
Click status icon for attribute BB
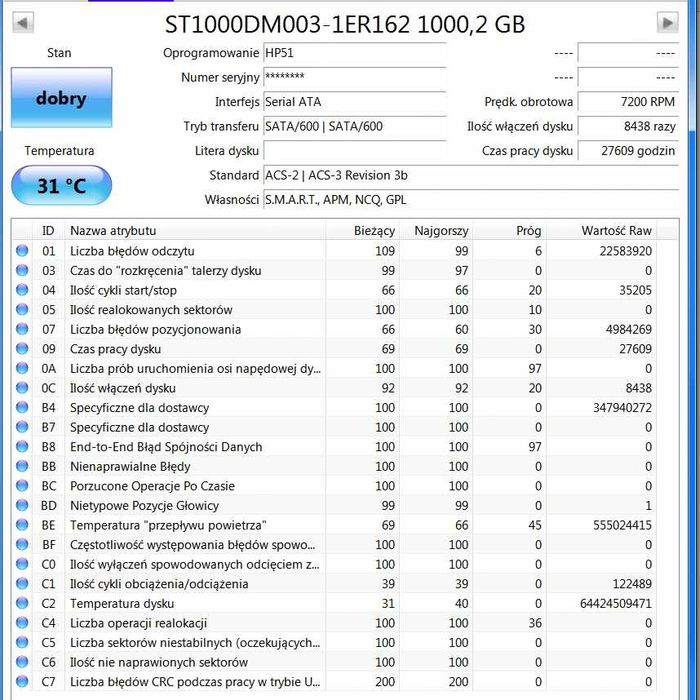click(22, 466)
